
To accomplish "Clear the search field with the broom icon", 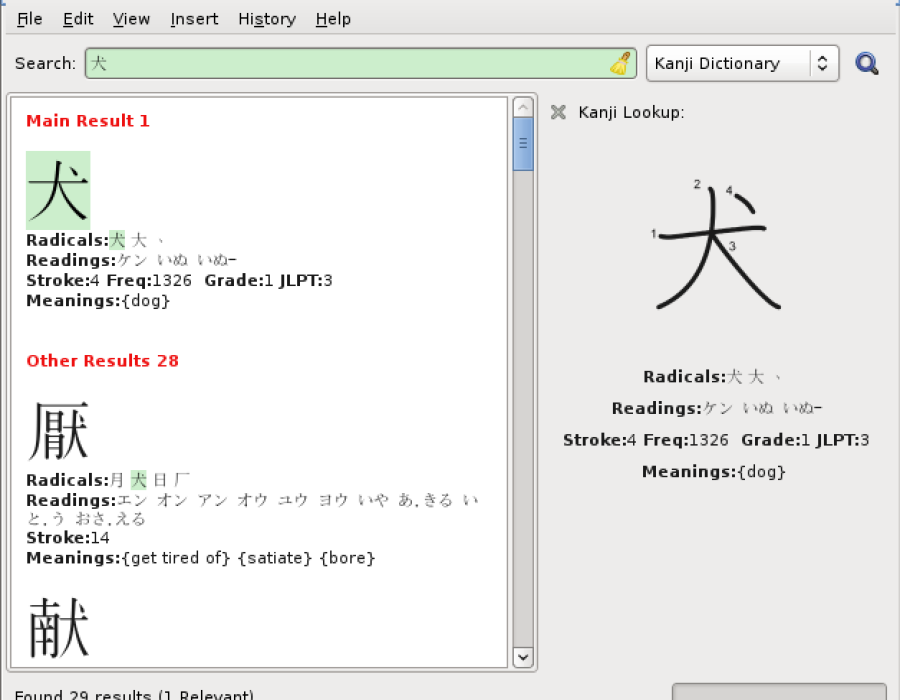I will click(620, 63).
